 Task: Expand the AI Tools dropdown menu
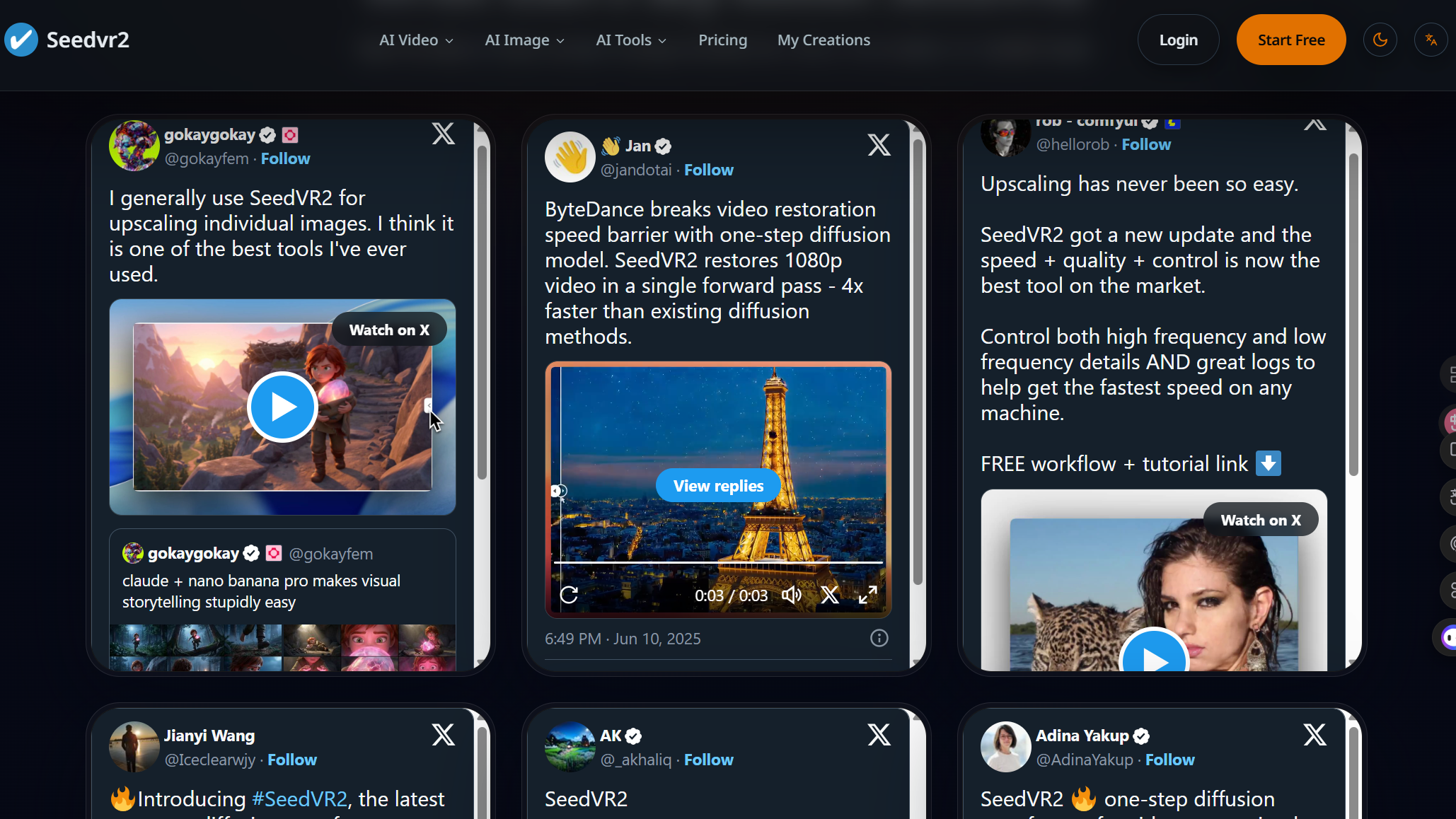click(x=631, y=40)
